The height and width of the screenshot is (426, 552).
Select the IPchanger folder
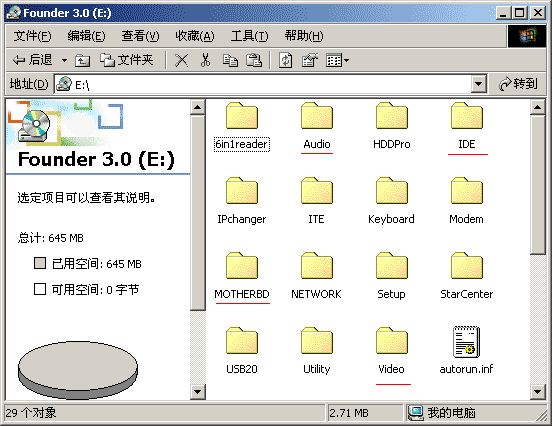click(242, 201)
